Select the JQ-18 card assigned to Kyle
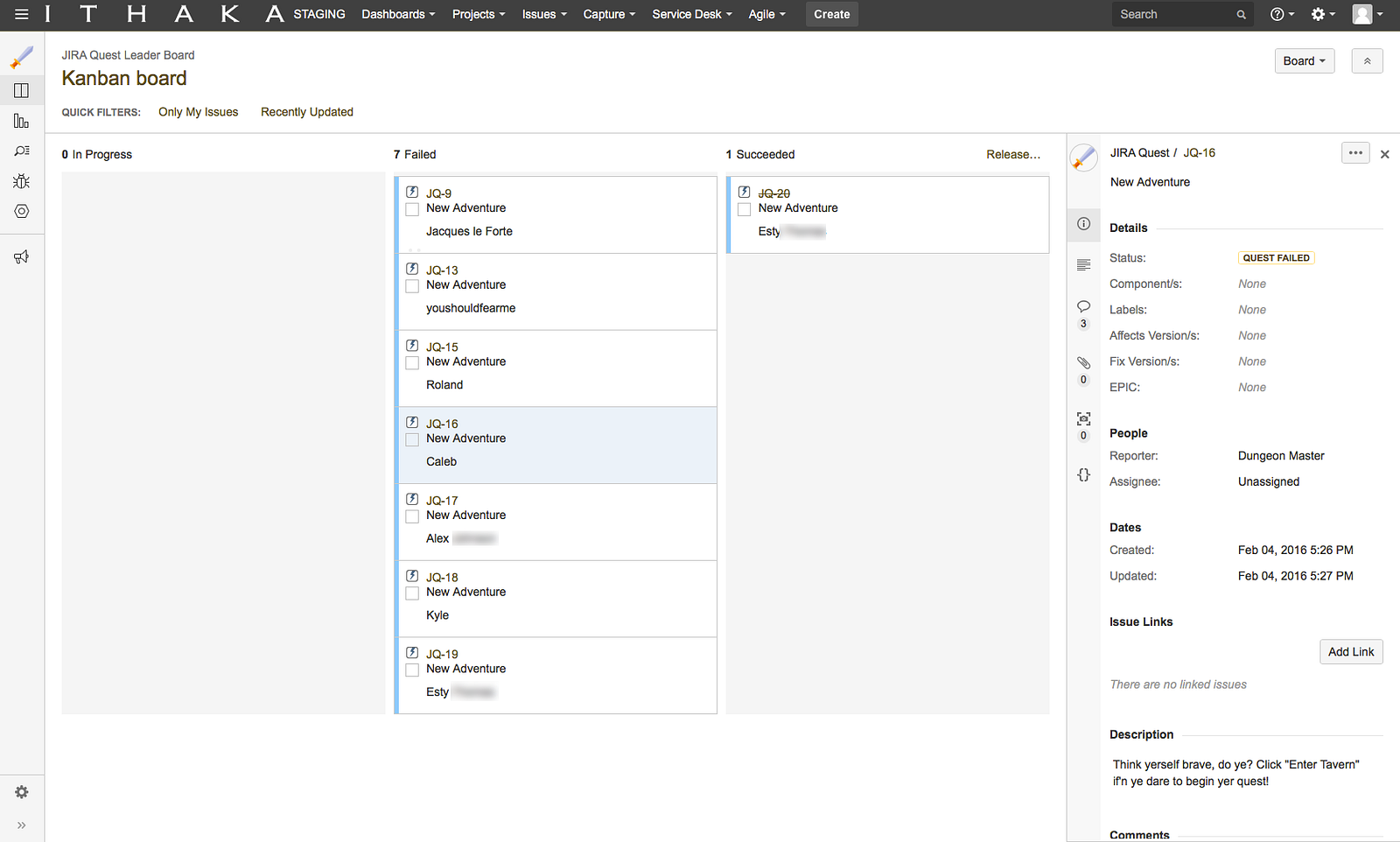The width and height of the screenshot is (1400, 842). coord(557,599)
